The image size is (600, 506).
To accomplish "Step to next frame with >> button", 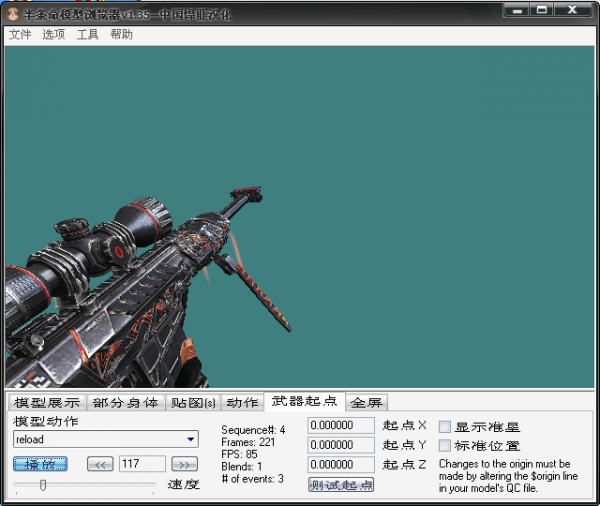I will click(184, 464).
